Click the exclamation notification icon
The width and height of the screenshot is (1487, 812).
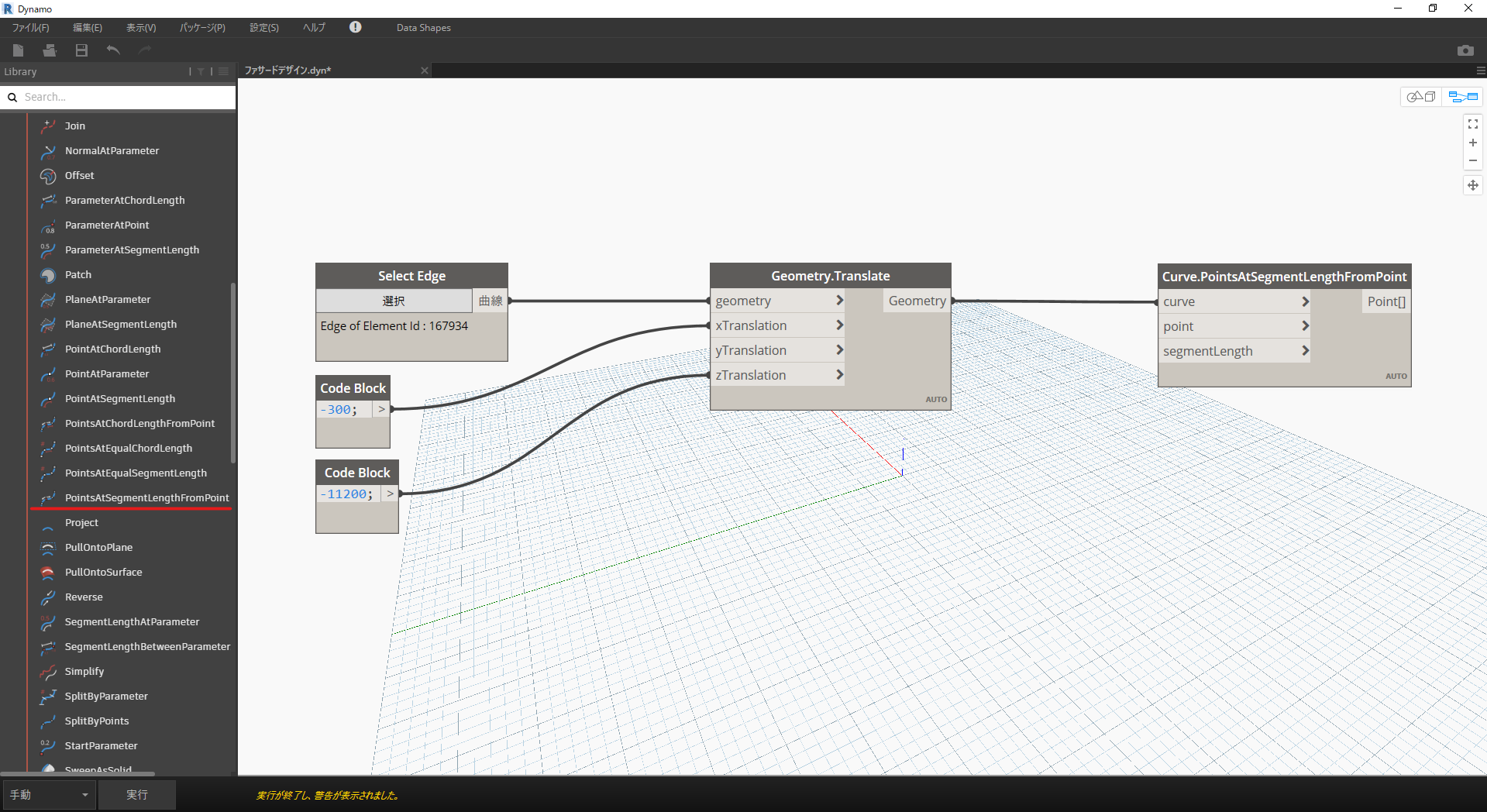[355, 27]
